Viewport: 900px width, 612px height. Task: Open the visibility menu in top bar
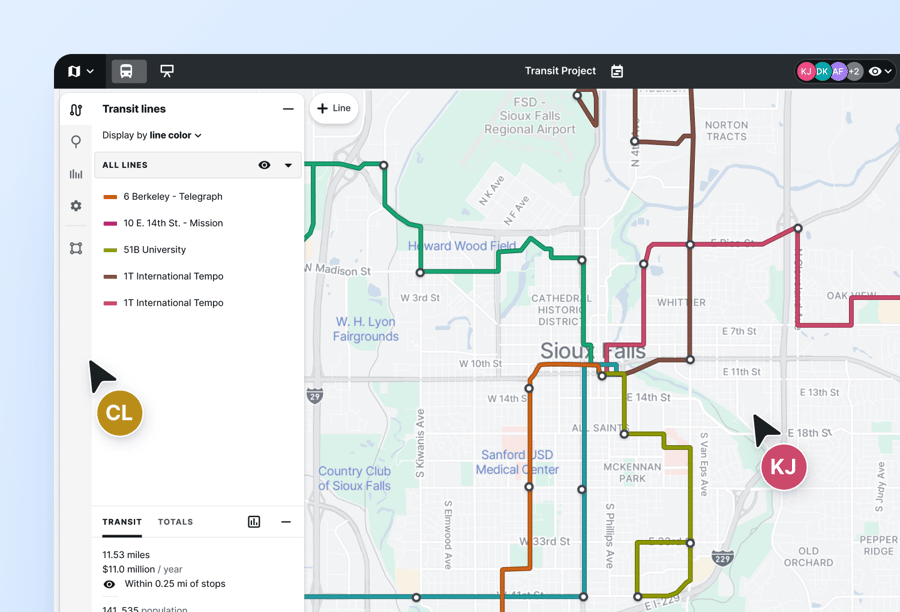click(880, 71)
